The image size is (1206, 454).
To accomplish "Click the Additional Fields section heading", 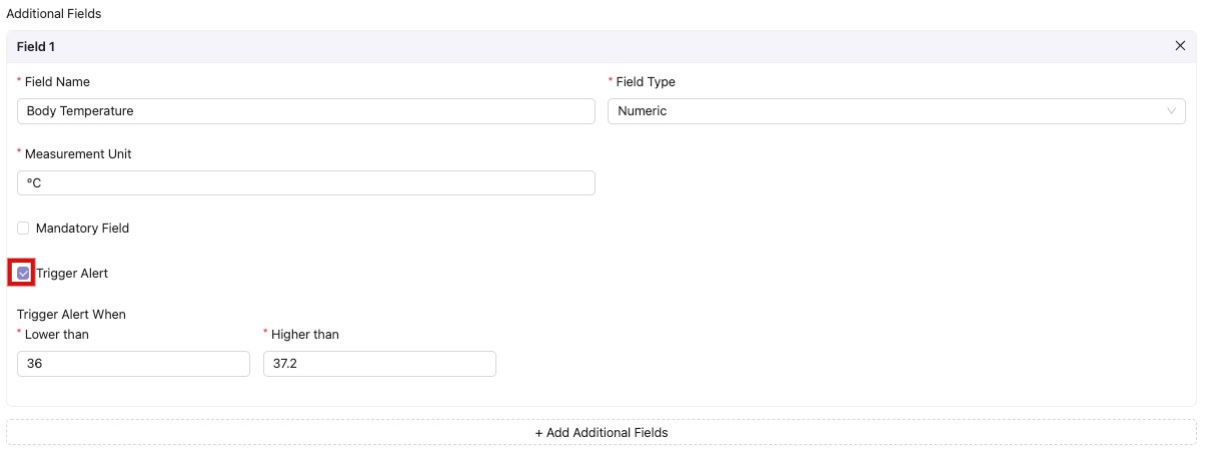I will 54,14.
